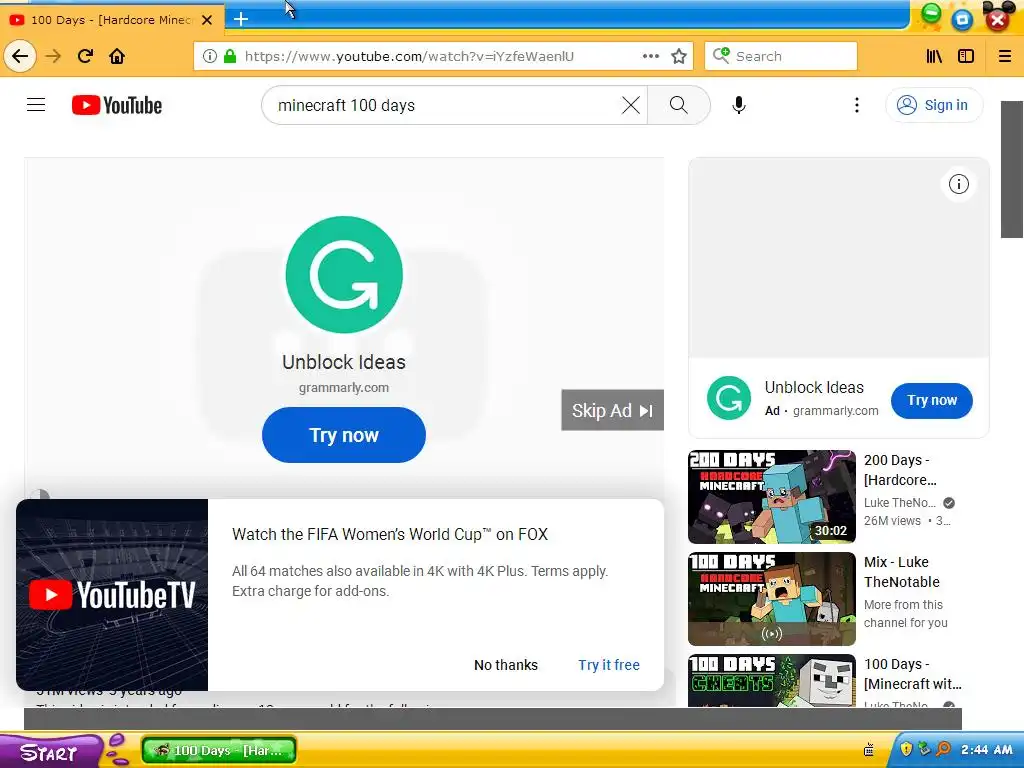Click the page vertical scrollbar thumb
Viewport: 1024px width, 768px height.
[1012, 170]
